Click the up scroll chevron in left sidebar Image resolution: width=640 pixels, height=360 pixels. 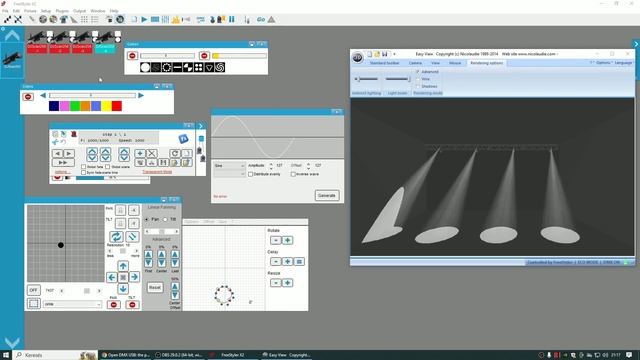coord(12,36)
